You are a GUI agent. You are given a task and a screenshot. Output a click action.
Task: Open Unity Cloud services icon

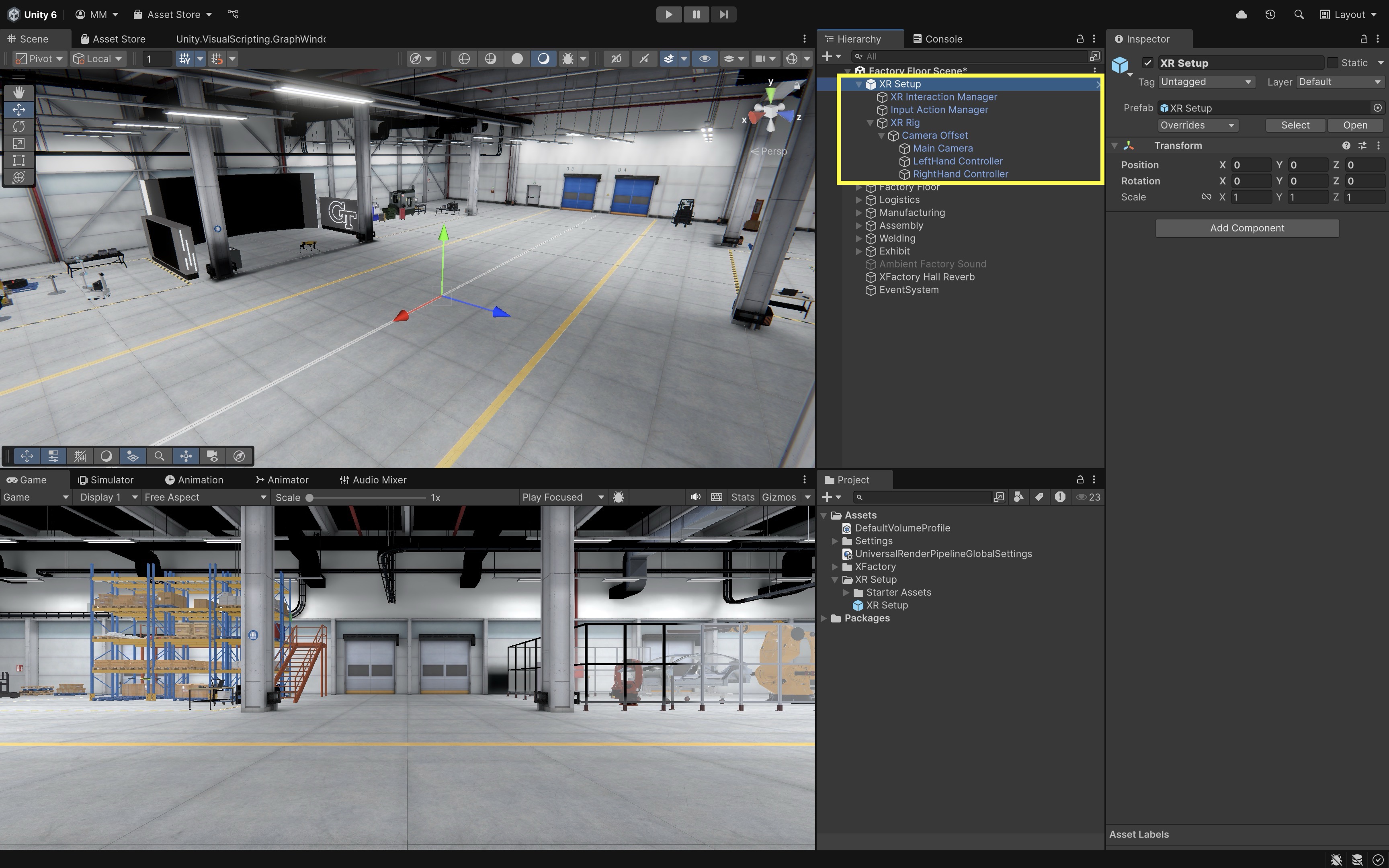coord(1241,14)
